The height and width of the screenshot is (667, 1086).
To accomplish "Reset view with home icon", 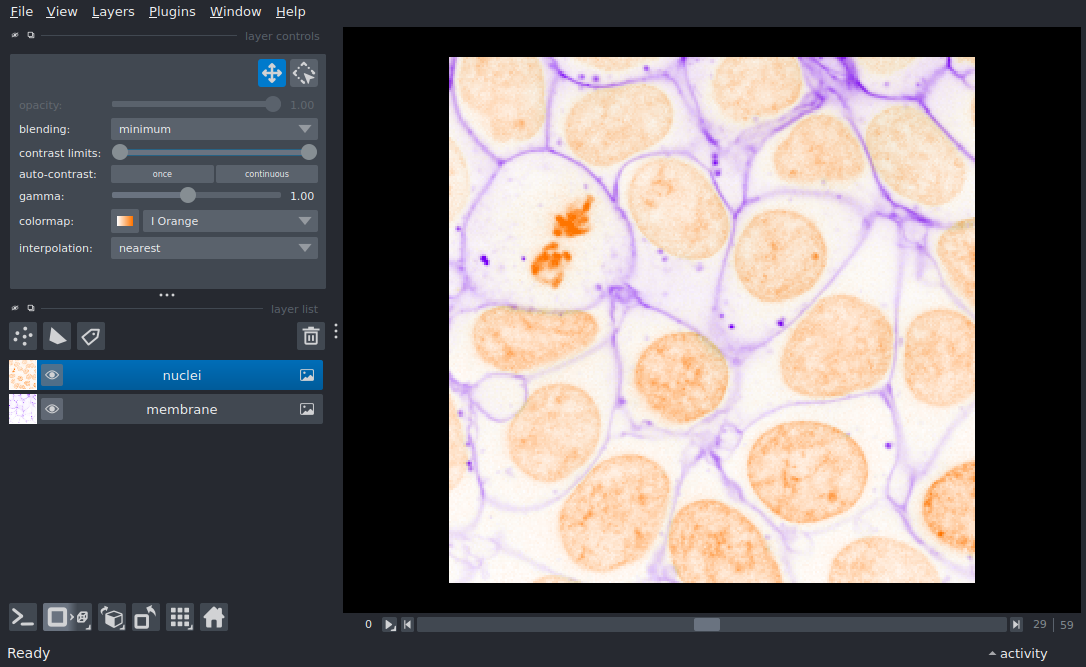I will tap(214, 618).
